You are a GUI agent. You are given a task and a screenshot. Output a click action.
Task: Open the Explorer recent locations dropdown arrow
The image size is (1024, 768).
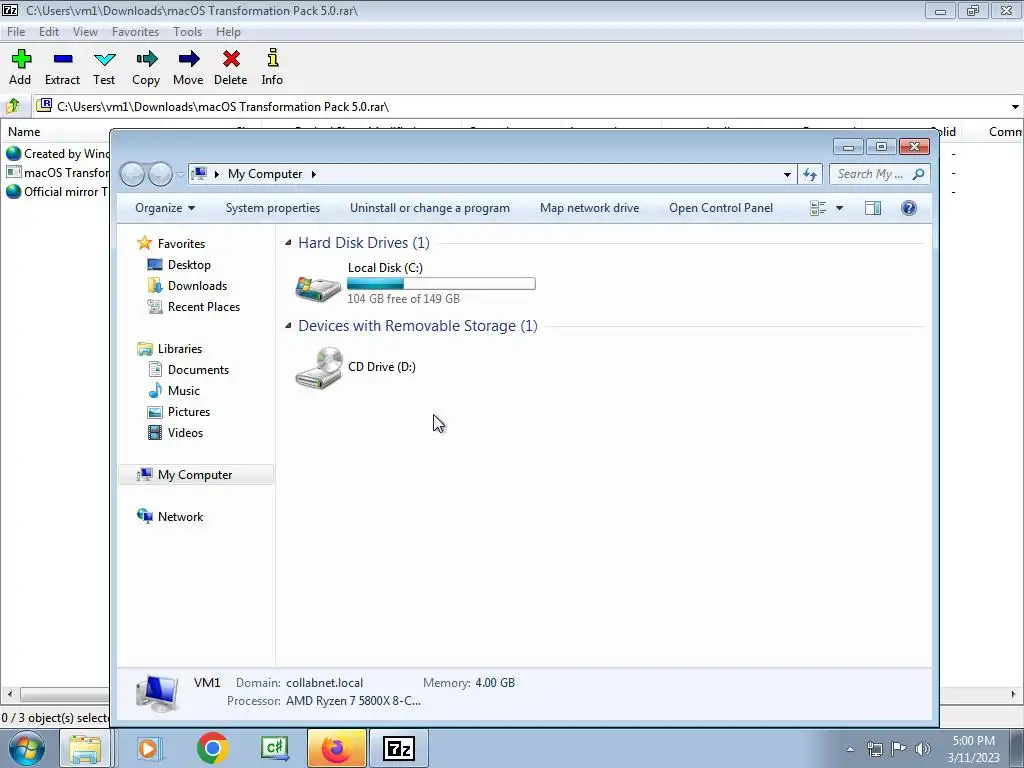pos(180,174)
